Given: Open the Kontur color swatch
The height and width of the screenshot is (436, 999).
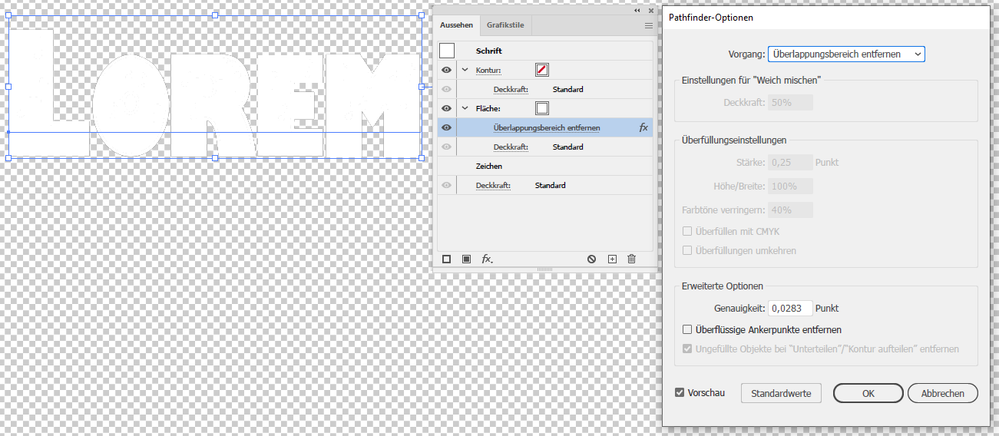Looking at the screenshot, I should (542, 70).
